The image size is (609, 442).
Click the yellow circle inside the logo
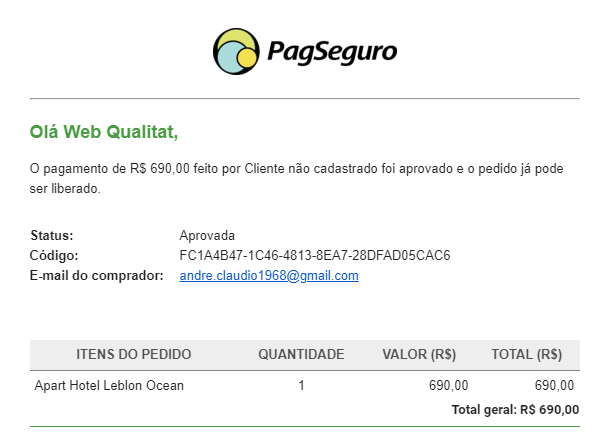pyautogui.click(x=247, y=57)
